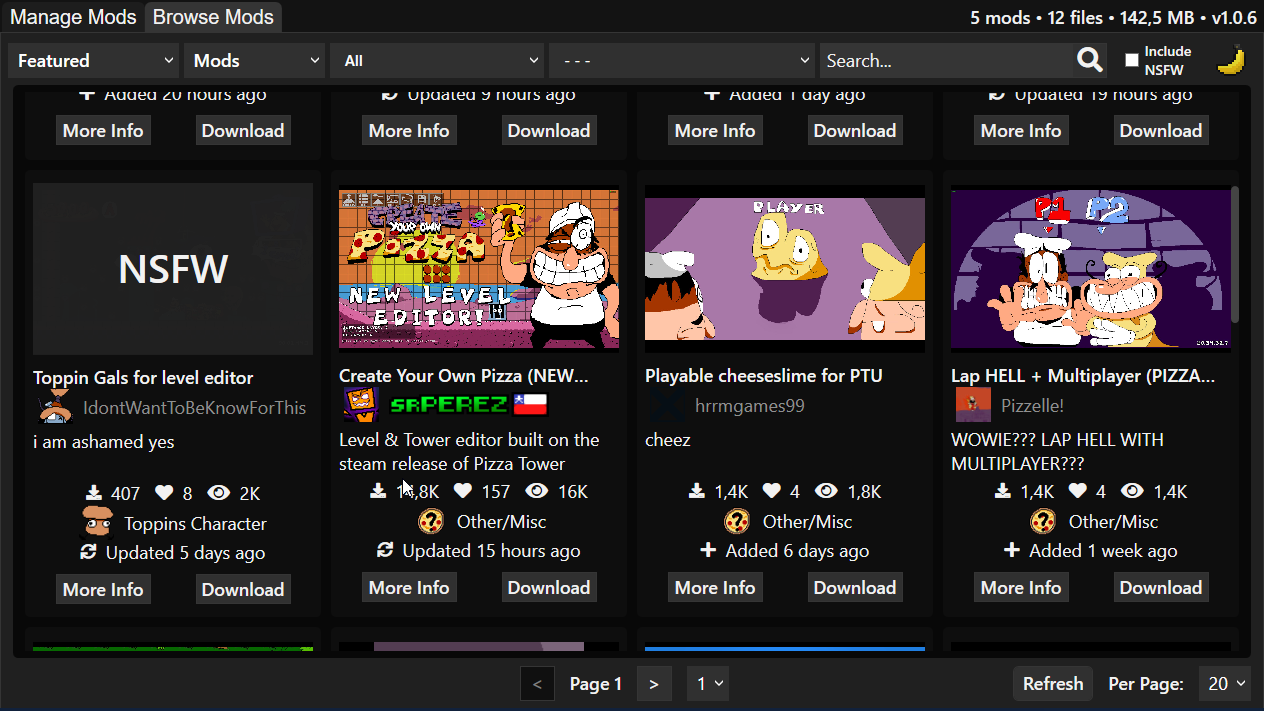Click the views eye icon on Toppin Gals
This screenshot has height=711, width=1264.
tap(219, 493)
